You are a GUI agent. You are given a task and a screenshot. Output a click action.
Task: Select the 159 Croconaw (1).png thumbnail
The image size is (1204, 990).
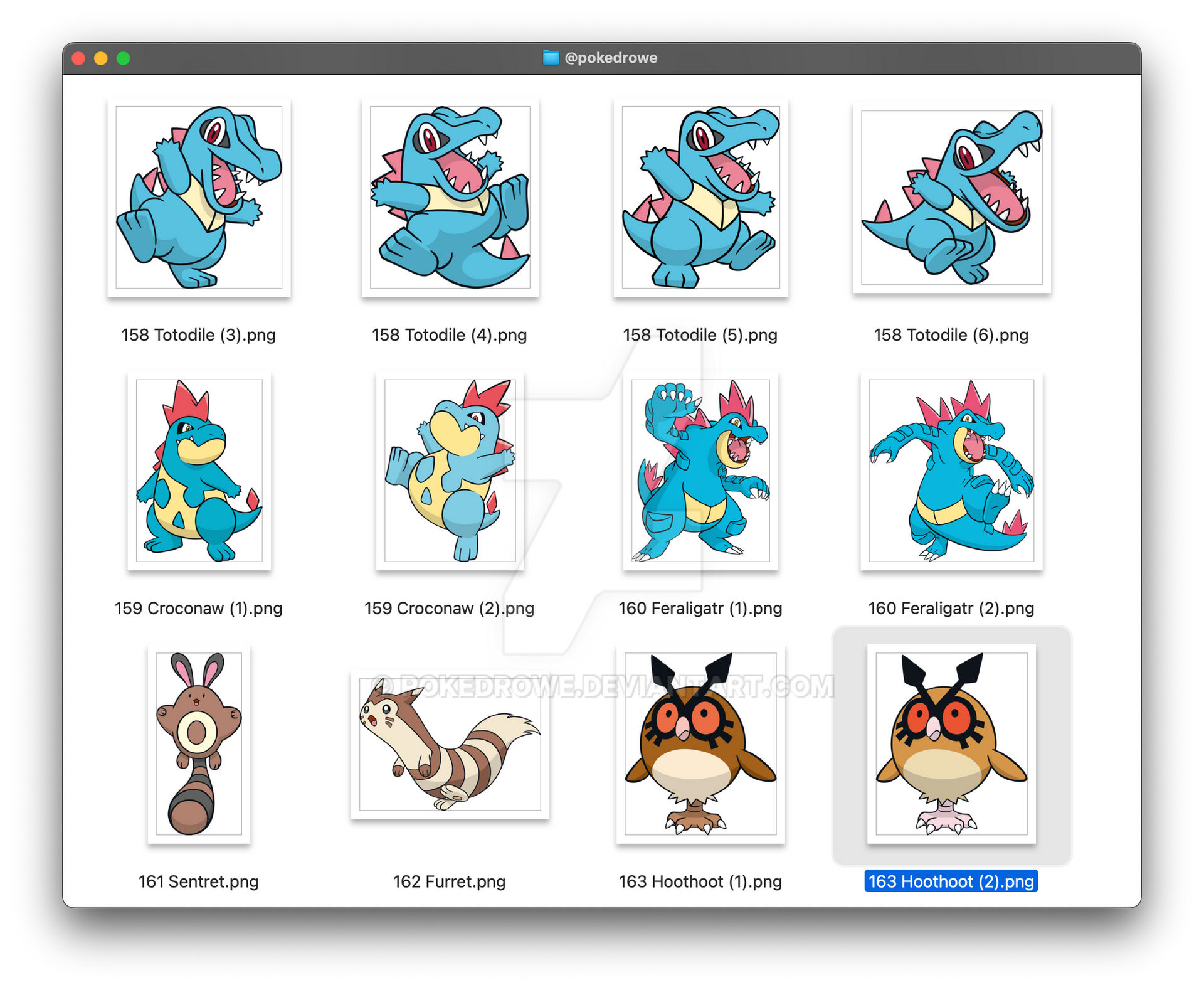(x=199, y=471)
